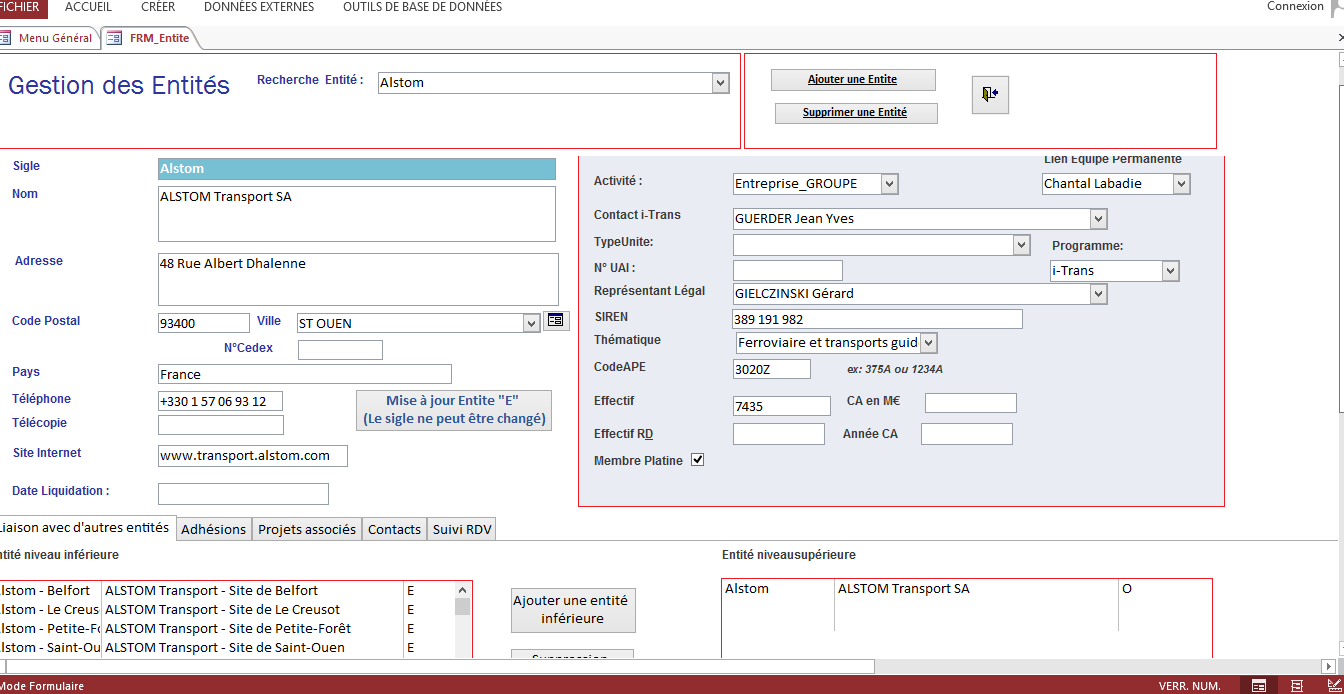Click the Mise à jour Entite button

(x=453, y=410)
